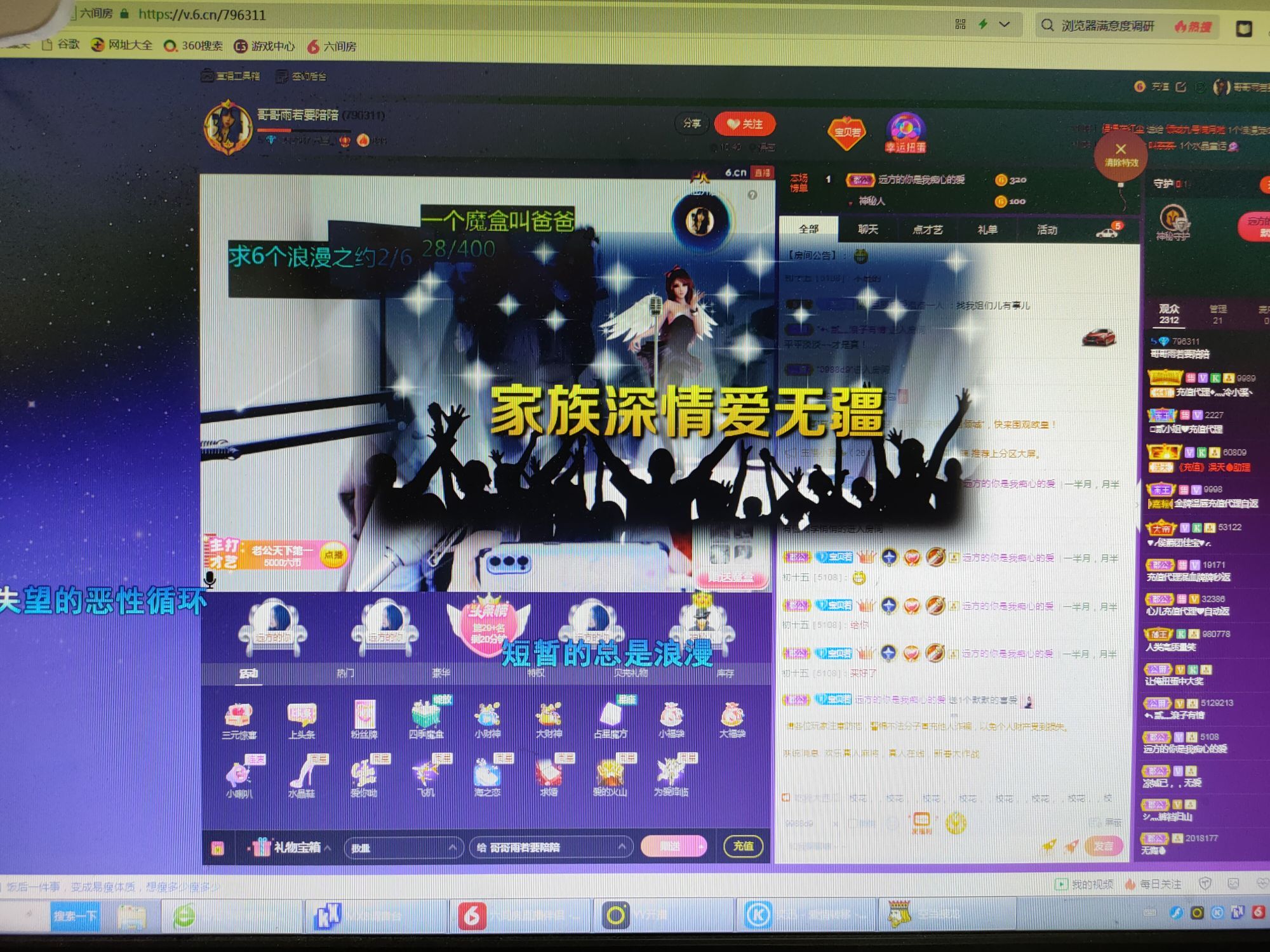Select the 水晶鞋 high-heel gift
The height and width of the screenshot is (952, 1270).
coord(301,774)
